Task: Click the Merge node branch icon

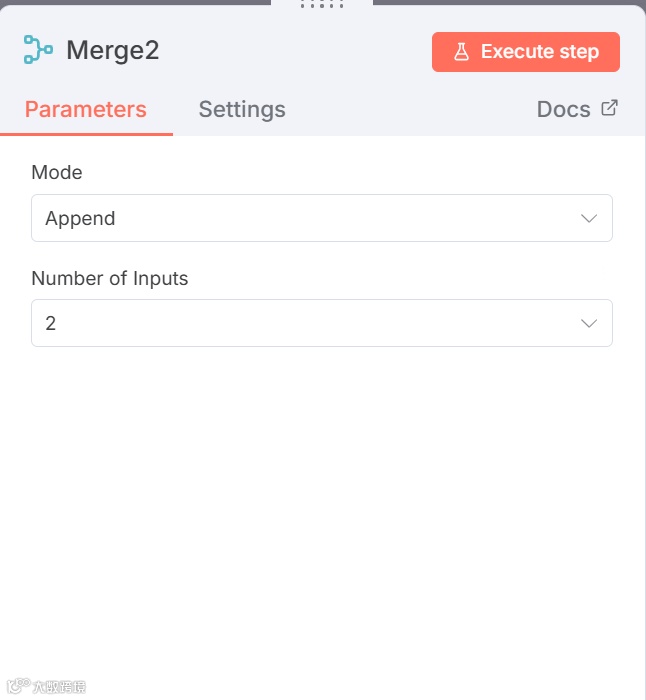Action: click(x=38, y=50)
